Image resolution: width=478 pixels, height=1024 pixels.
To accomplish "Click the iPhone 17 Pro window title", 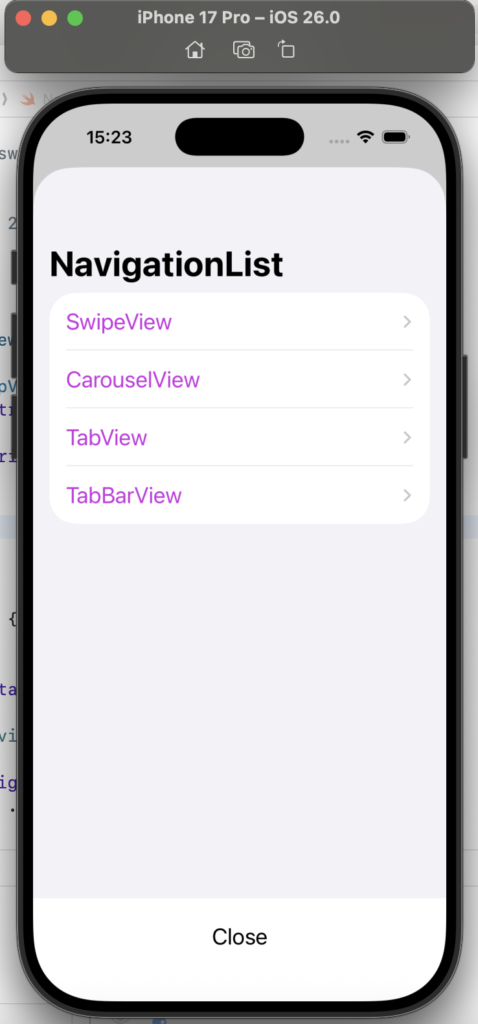I will tap(239, 18).
